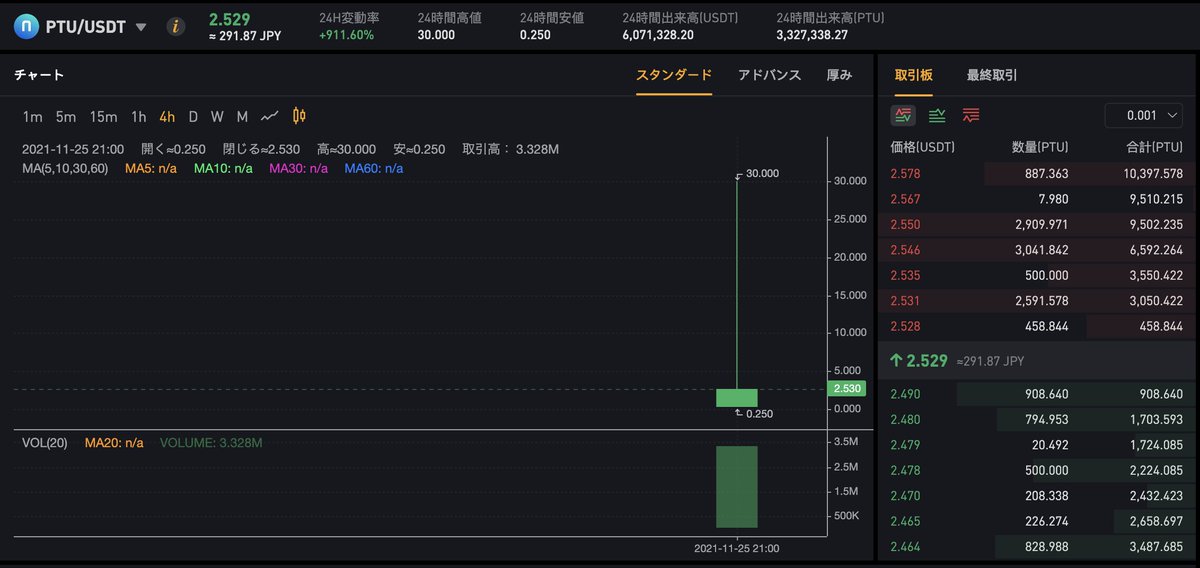The width and height of the screenshot is (1200, 568).
Task: Open the 0.001 price precision dropdown
Action: (1144, 115)
